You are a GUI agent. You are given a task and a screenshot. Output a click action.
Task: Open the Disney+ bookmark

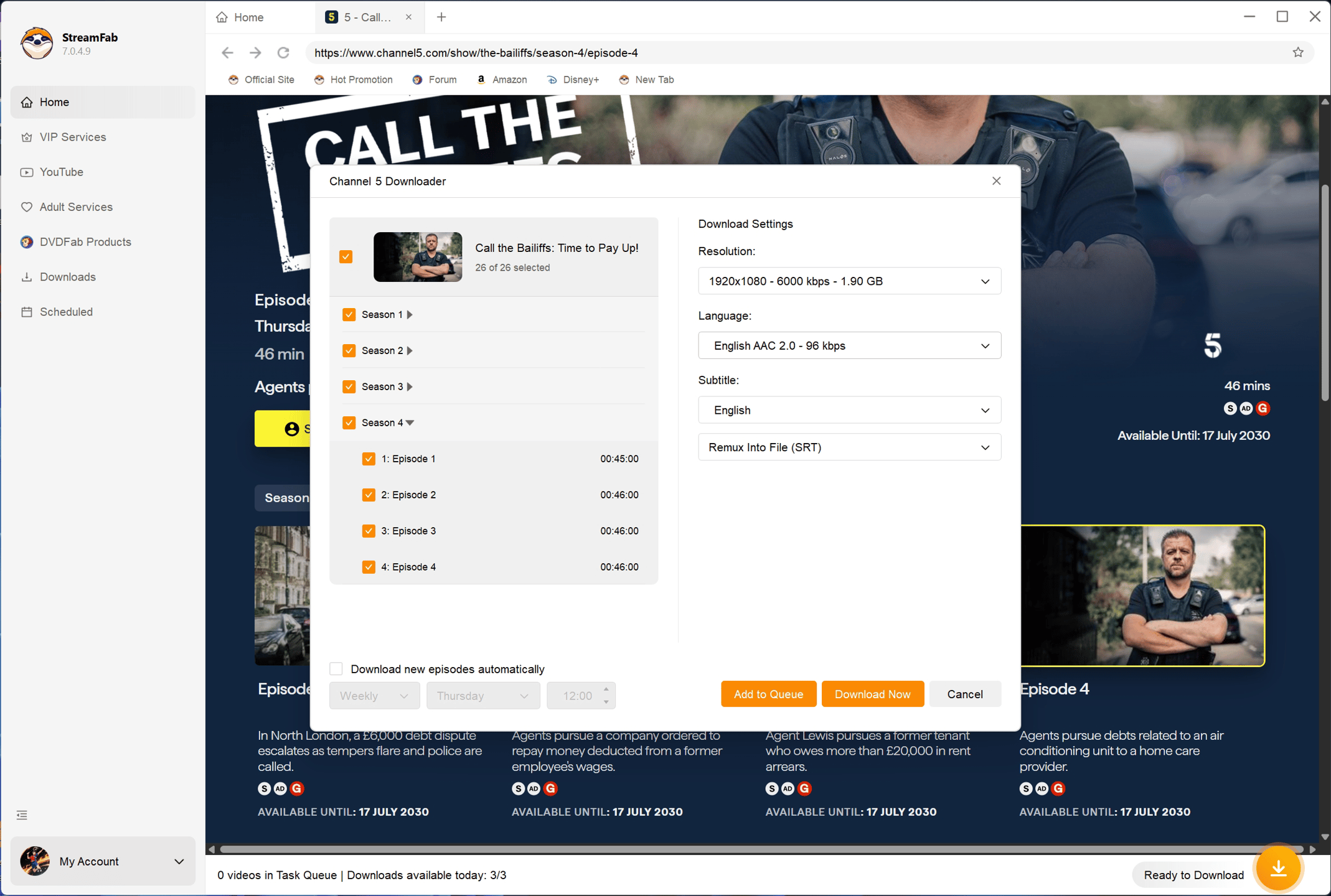pos(573,80)
